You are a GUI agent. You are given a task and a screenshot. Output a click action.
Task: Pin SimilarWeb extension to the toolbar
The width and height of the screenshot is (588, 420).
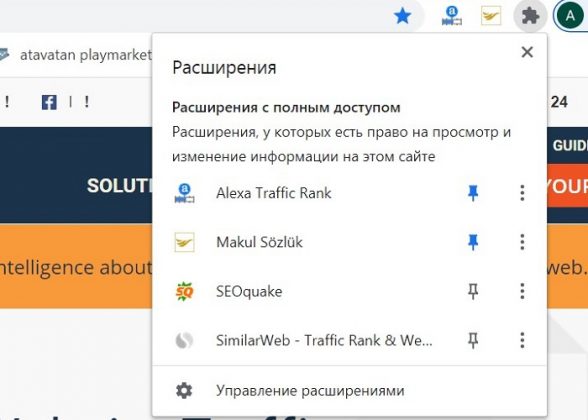pos(473,340)
